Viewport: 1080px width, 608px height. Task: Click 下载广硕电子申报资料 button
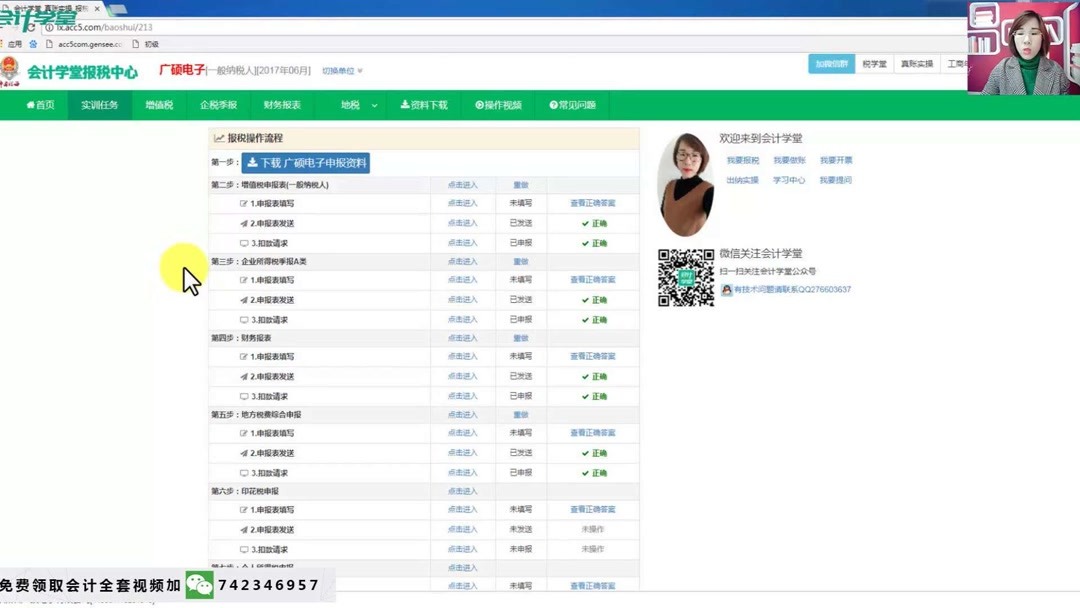(306, 162)
